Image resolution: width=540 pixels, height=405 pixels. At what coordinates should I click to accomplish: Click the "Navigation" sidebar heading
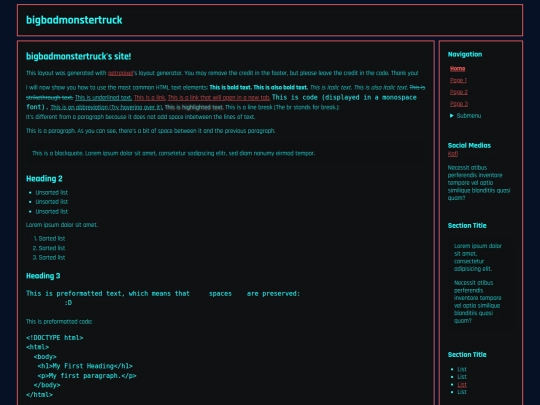click(x=465, y=54)
